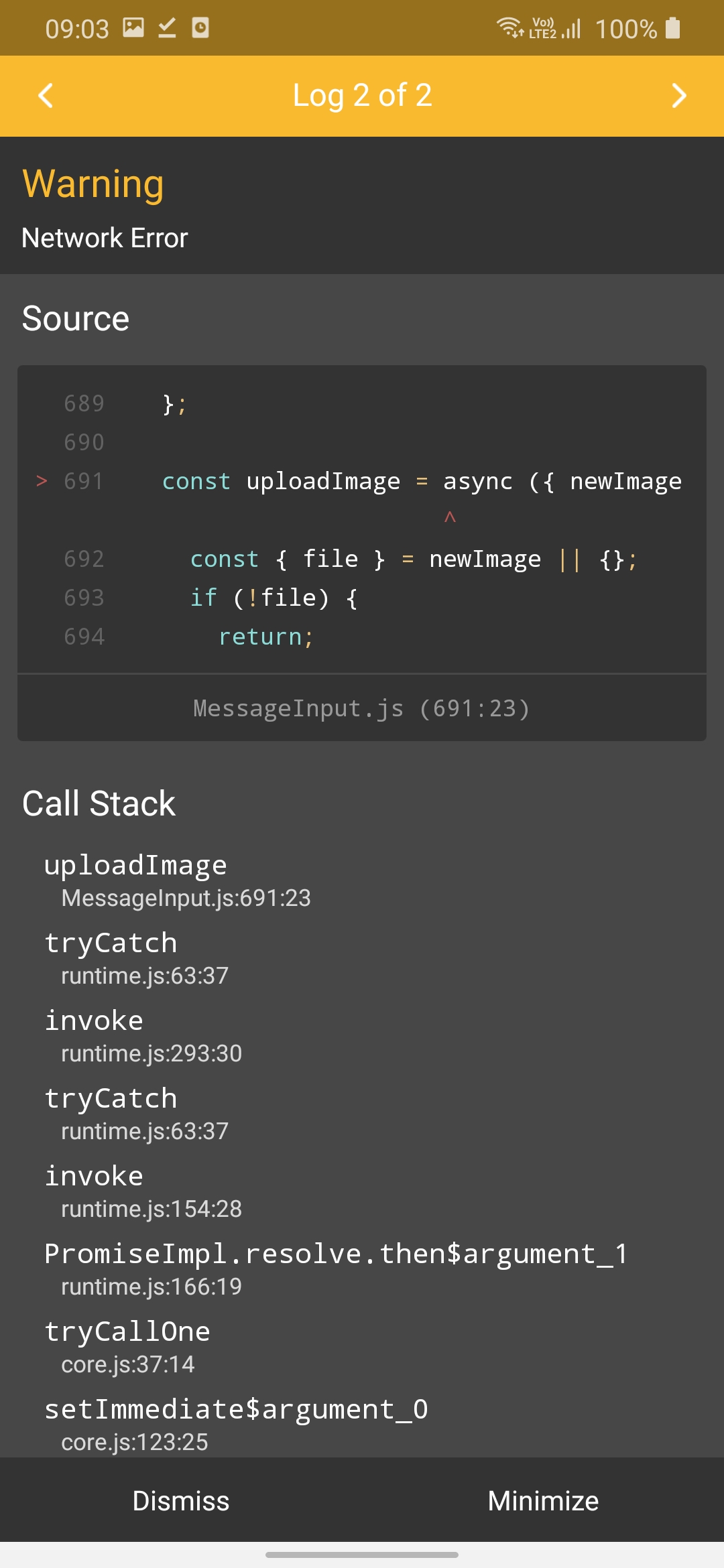Tap the 'Network Error' message text

tap(105, 238)
